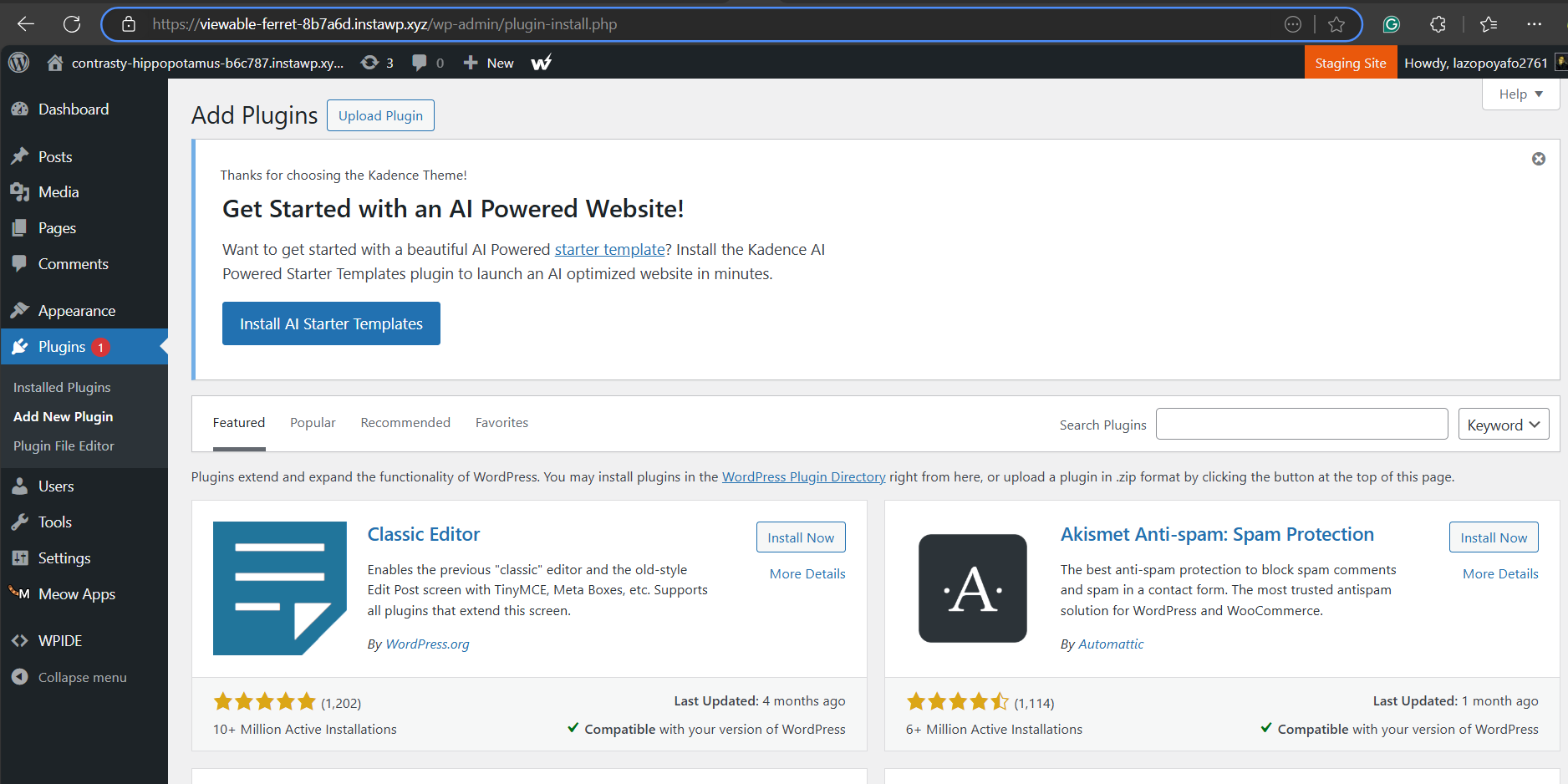Click the Staging Site button
This screenshot has height=784, width=1568.
pyautogui.click(x=1350, y=63)
